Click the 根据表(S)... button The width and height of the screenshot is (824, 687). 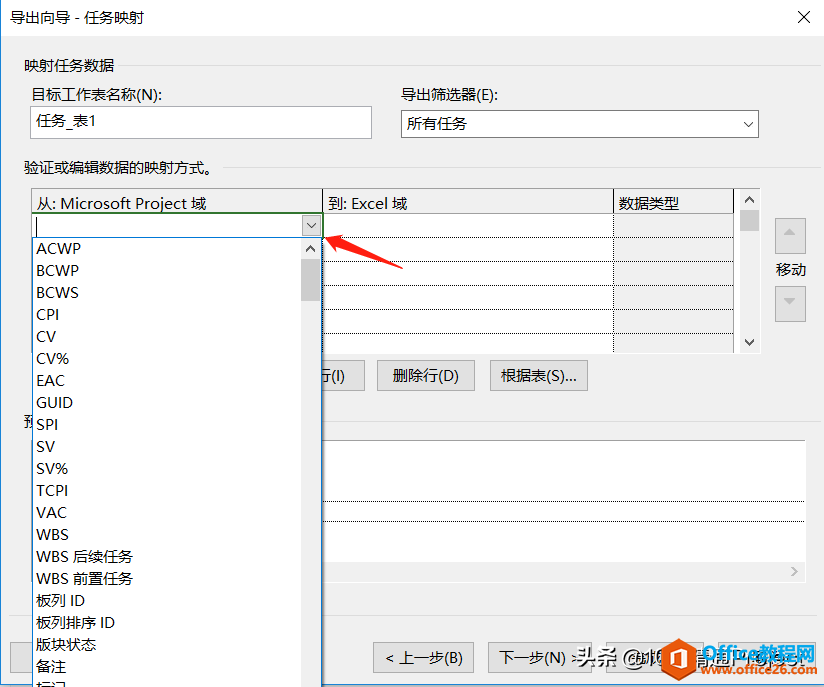tap(538, 375)
